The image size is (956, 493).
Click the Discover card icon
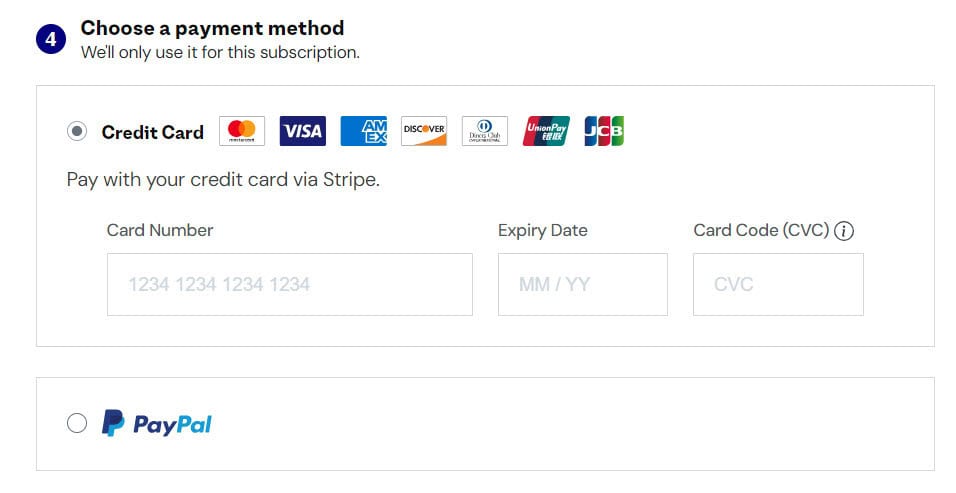(x=424, y=131)
